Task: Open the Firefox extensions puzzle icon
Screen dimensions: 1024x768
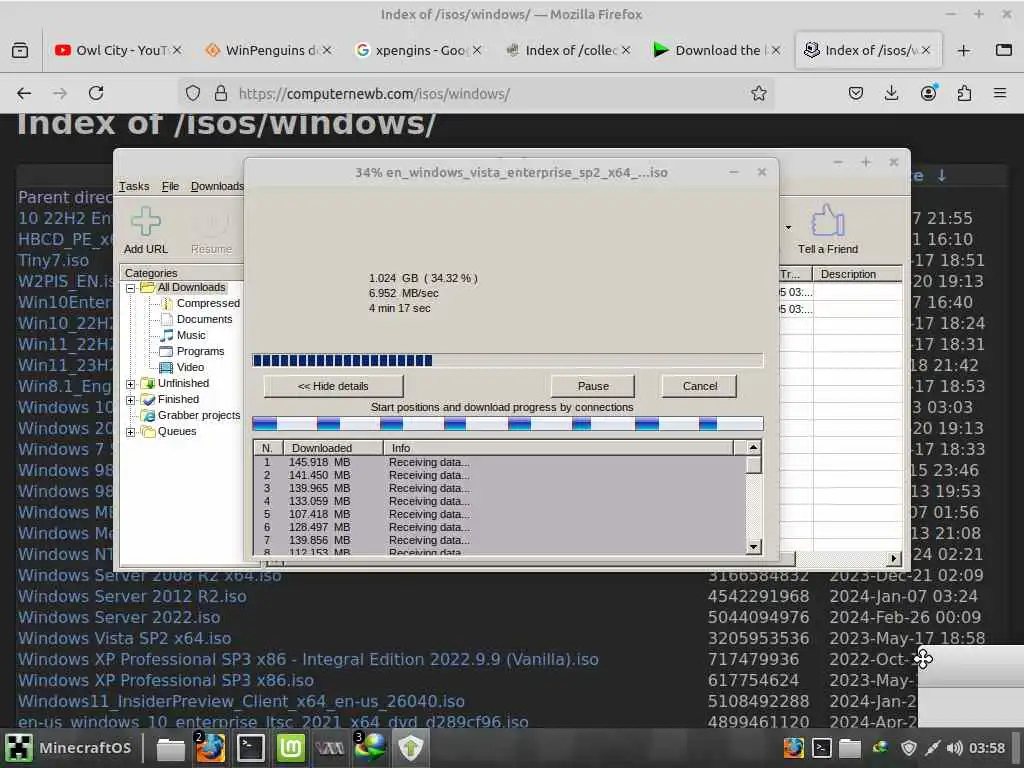Action: (964, 93)
